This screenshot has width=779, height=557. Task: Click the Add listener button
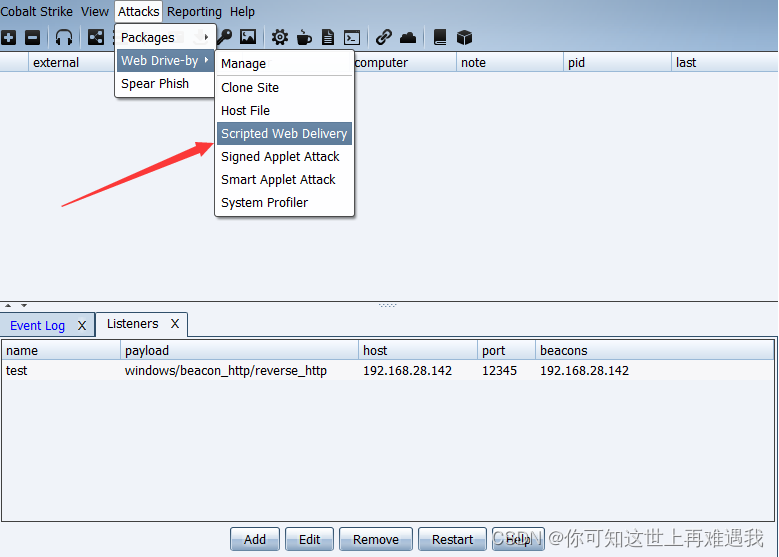pos(255,539)
